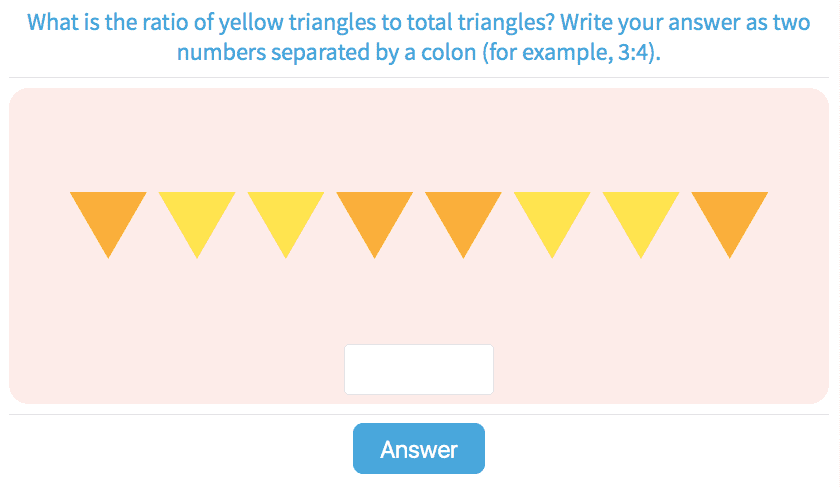
Task: Click the divider line above the Answer button
Action: pyautogui.click(x=200, y=414)
